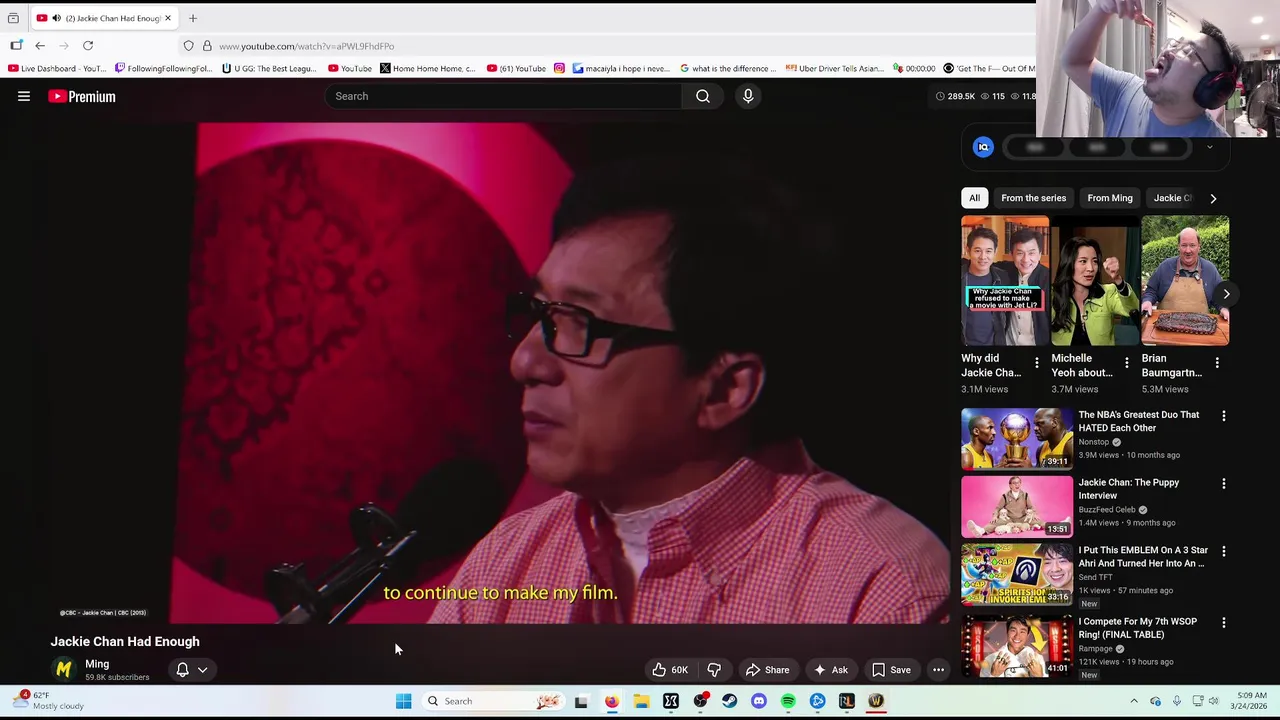Open a new browser tab
Viewport: 1280px width, 720px height.
pyautogui.click(x=193, y=18)
